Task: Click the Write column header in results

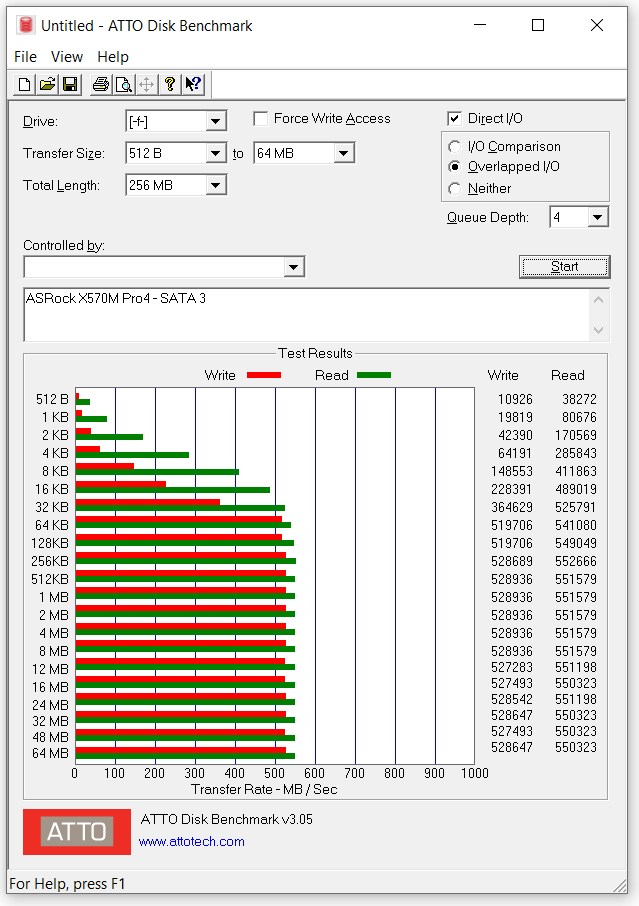Action: [x=503, y=376]
